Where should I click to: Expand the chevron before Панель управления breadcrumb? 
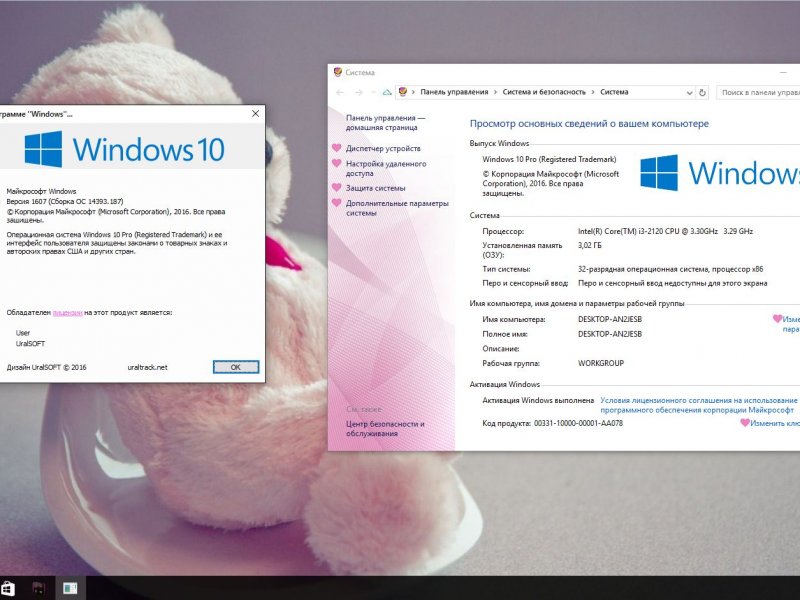413,92
